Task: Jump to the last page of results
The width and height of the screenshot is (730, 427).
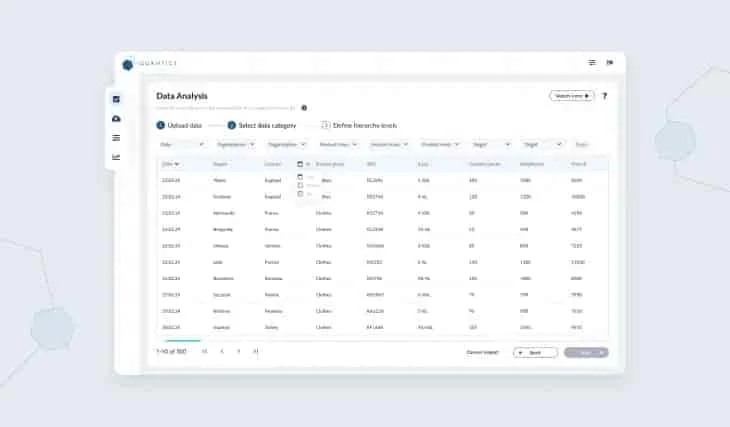Action: [256, 352]
